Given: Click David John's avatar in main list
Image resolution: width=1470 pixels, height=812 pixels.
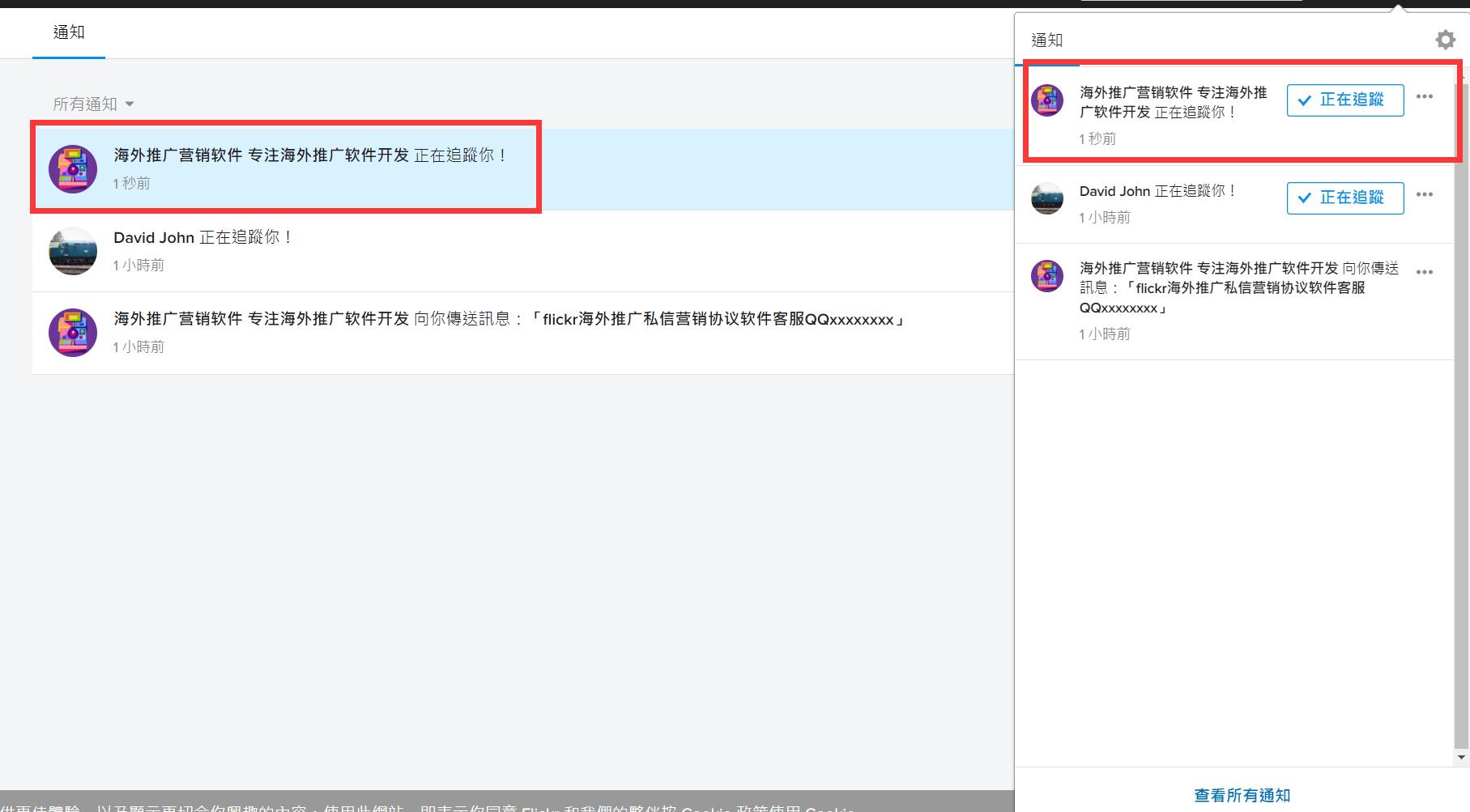Looking at the screenshot, I should coord(73,251).
